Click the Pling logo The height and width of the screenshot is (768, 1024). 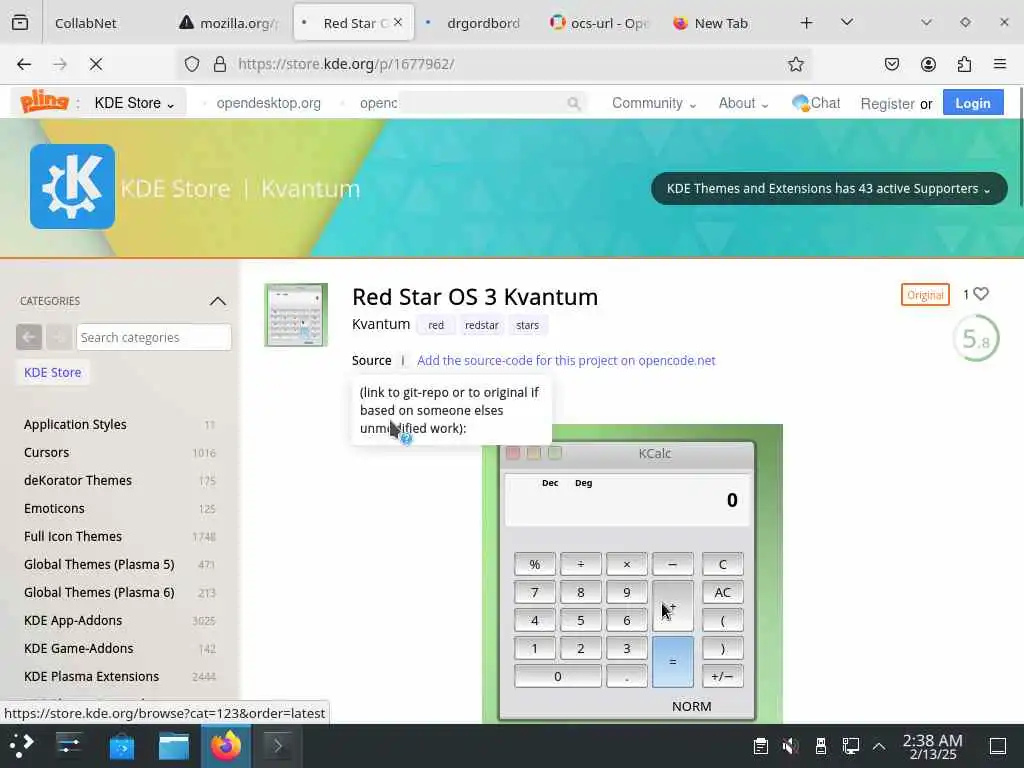(44, 102)
